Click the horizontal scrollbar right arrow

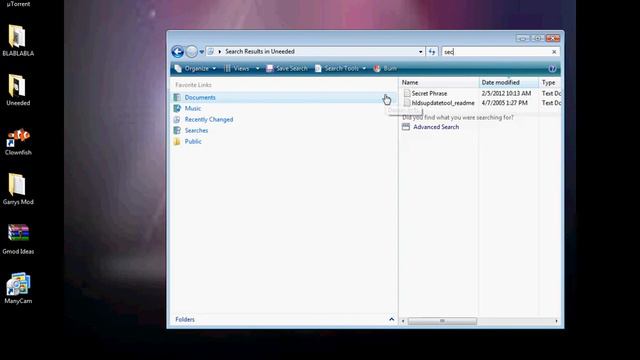point(556,321)
